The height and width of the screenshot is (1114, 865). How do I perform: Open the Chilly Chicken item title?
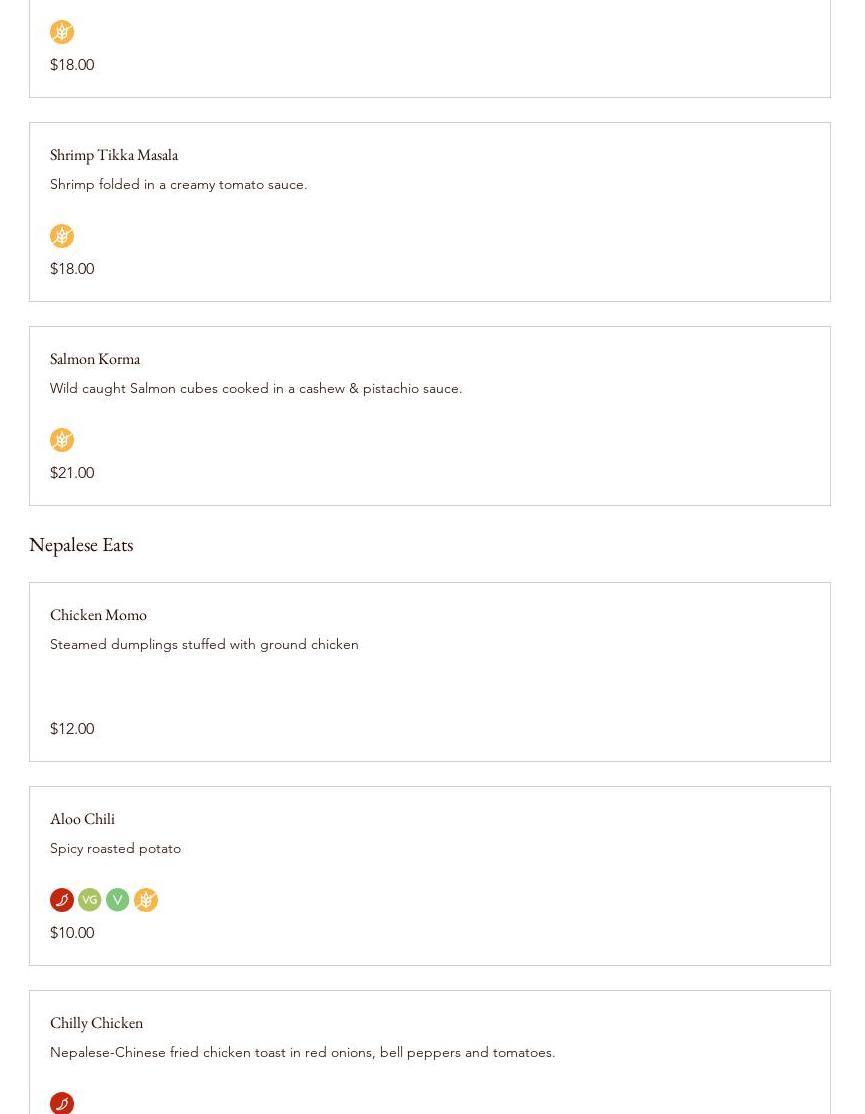pyautogui.click(x=97, y=1023)
